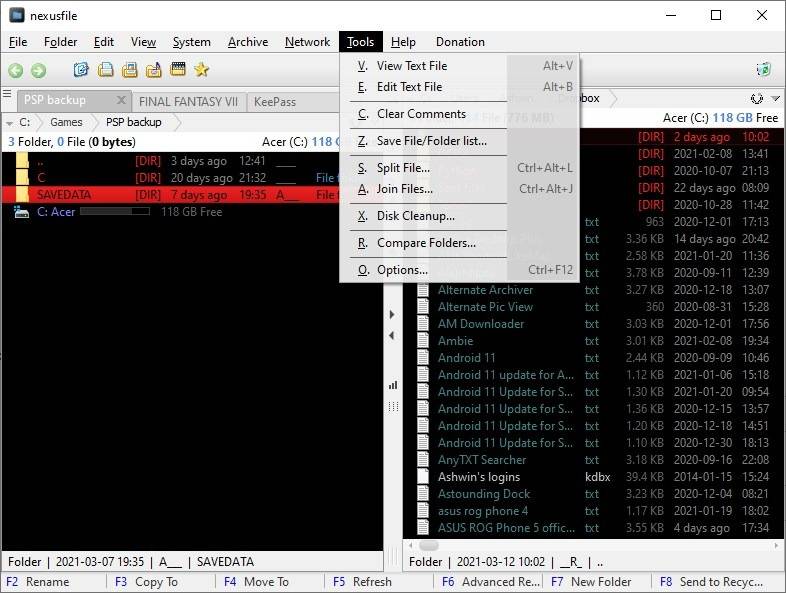
Task: Click the film-strip toolbar icon
Action: point(177,69)
